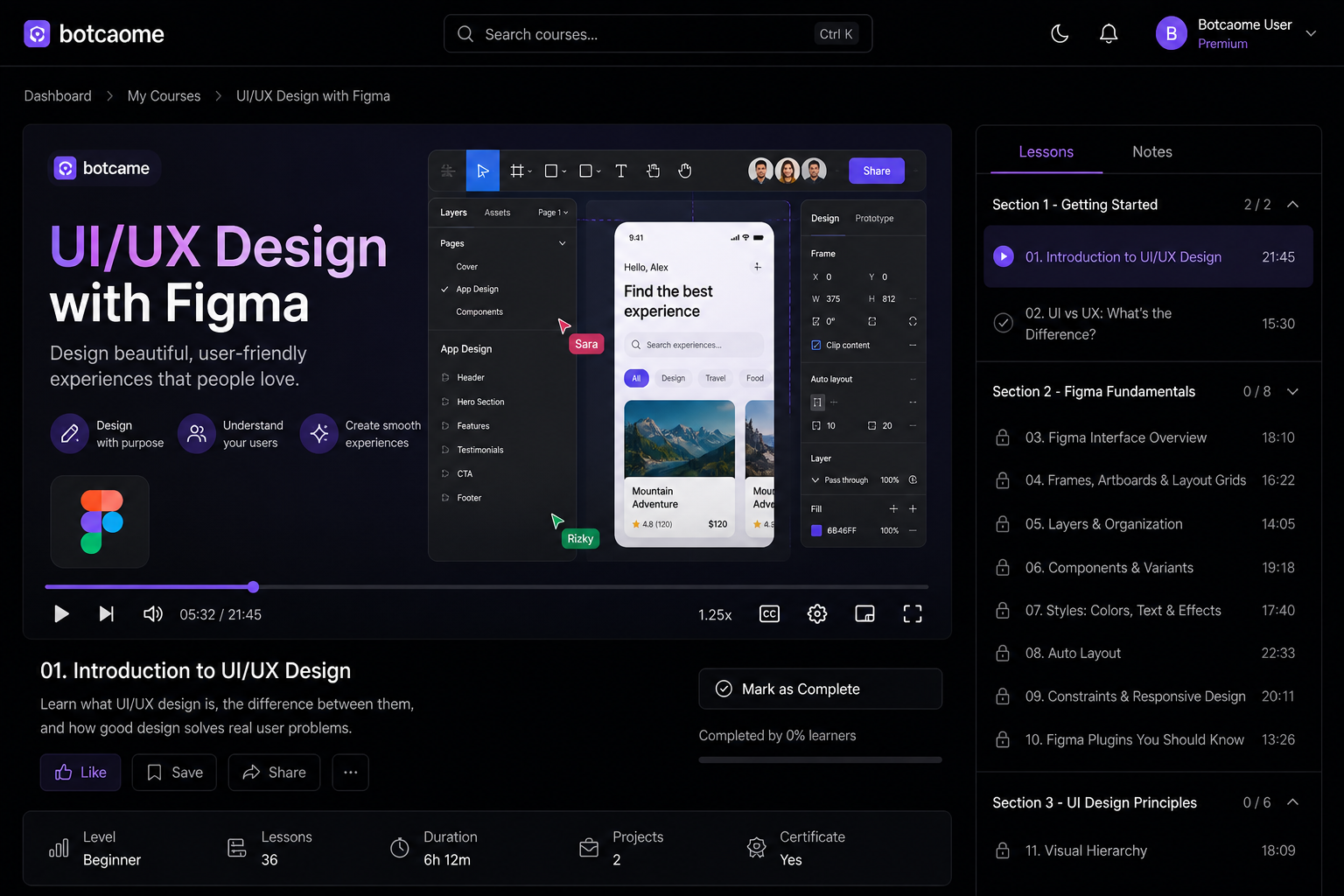Collapse Section 1 - Getting Started
Image resolution: width=1344 pixels, height=896 pixels.
[1293, 205]
